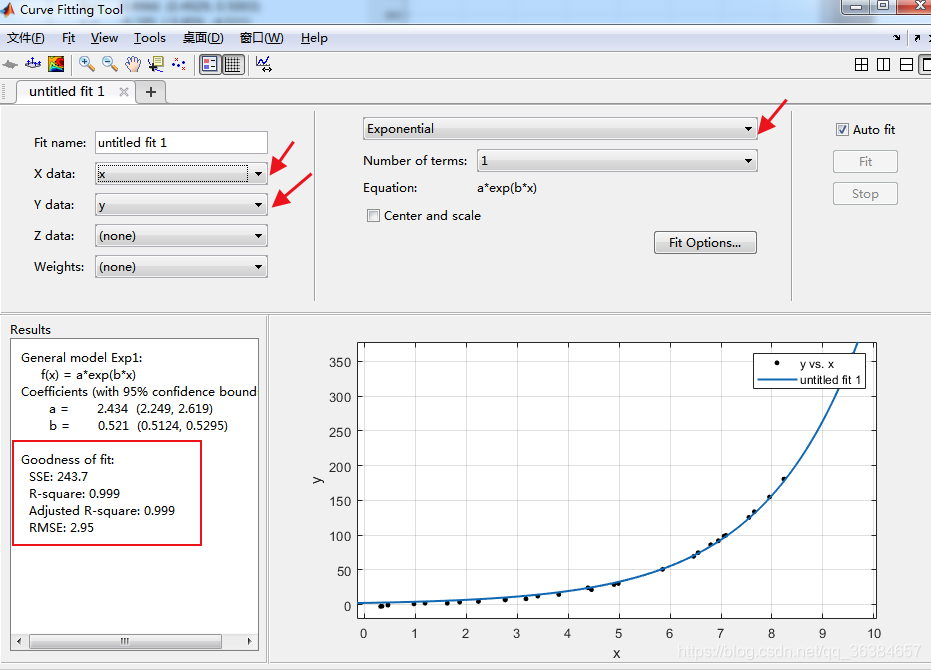931x670 pixels.
Task: Open the Fit Options dialog
Action: pos(705,242)
